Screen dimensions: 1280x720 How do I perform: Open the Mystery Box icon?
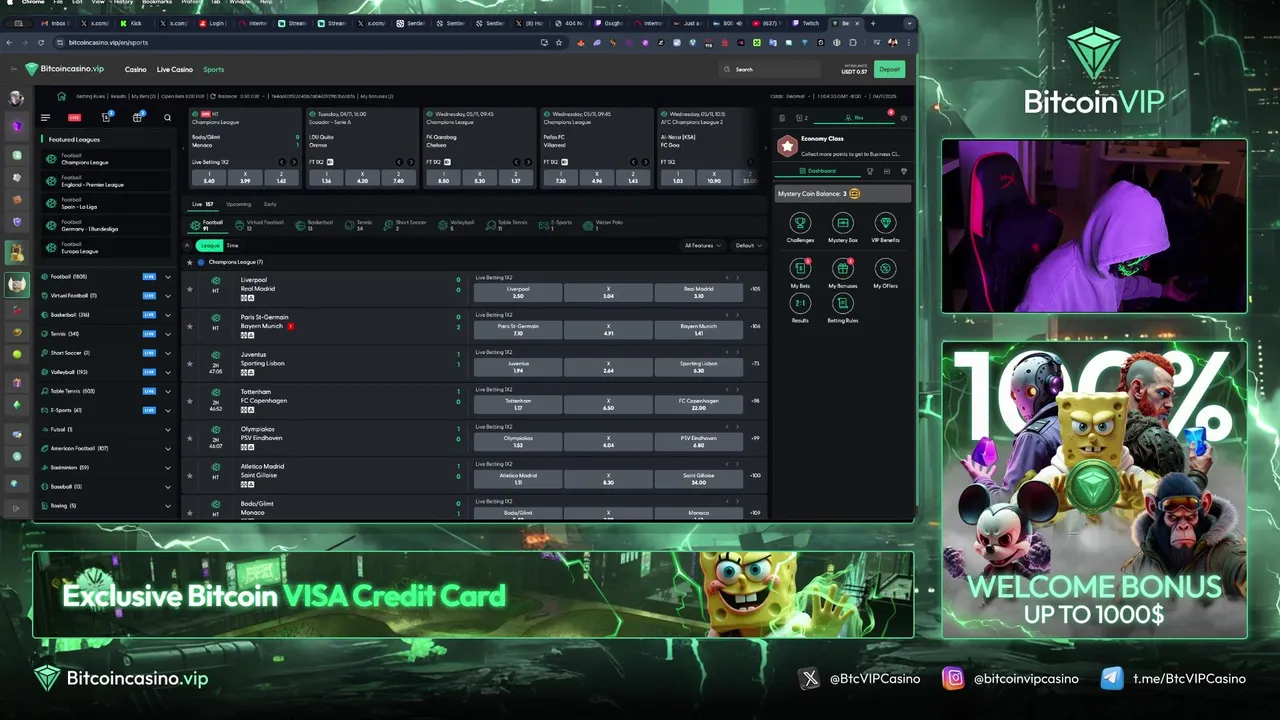843,223
